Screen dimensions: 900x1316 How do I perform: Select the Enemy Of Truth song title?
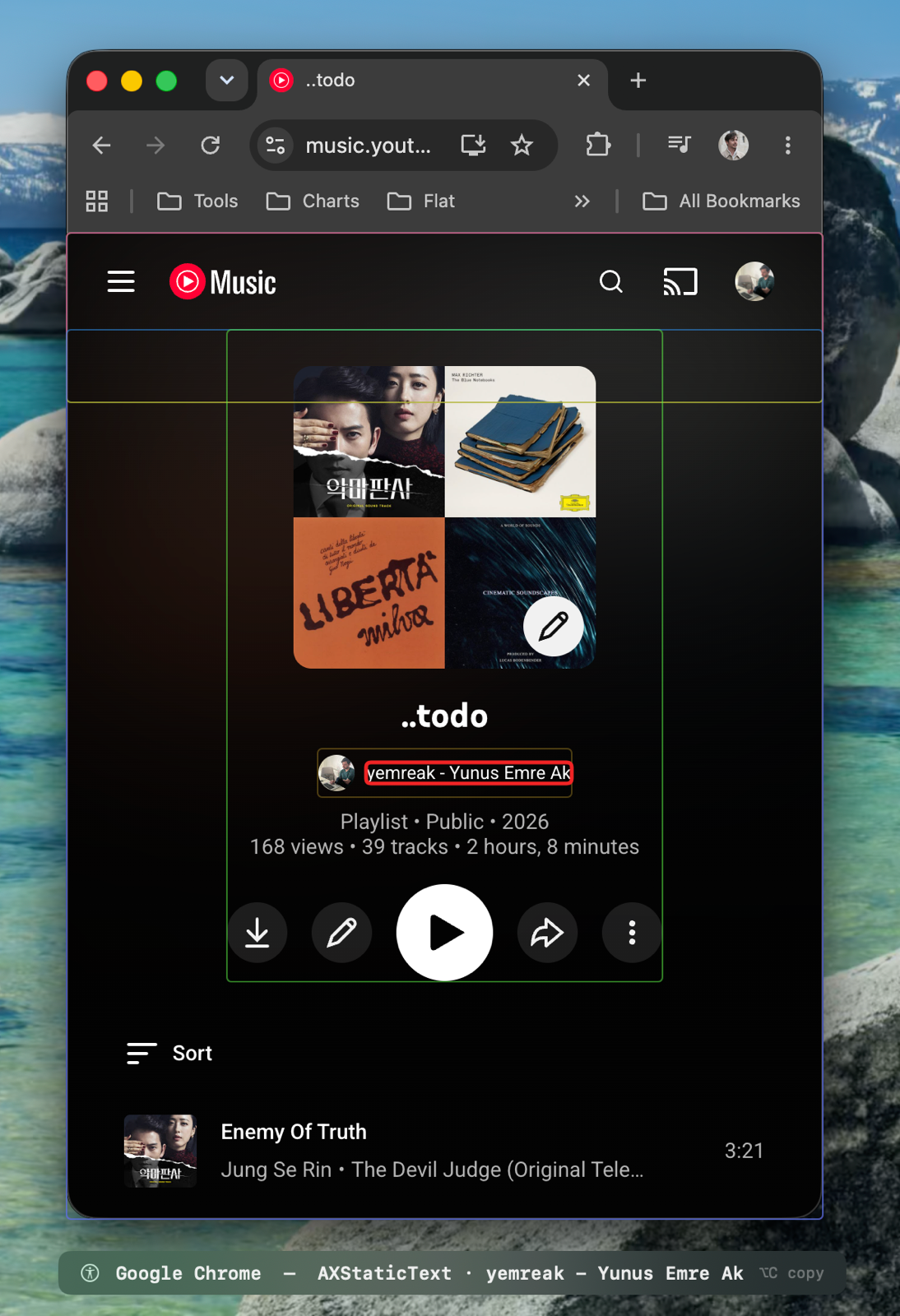coord(294,1132)
